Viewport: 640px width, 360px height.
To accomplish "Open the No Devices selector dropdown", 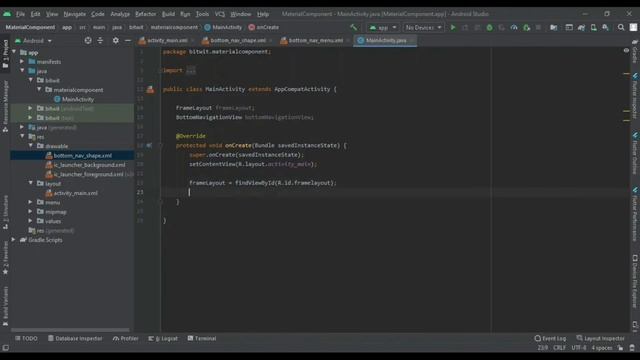I will tap(423, 27).
